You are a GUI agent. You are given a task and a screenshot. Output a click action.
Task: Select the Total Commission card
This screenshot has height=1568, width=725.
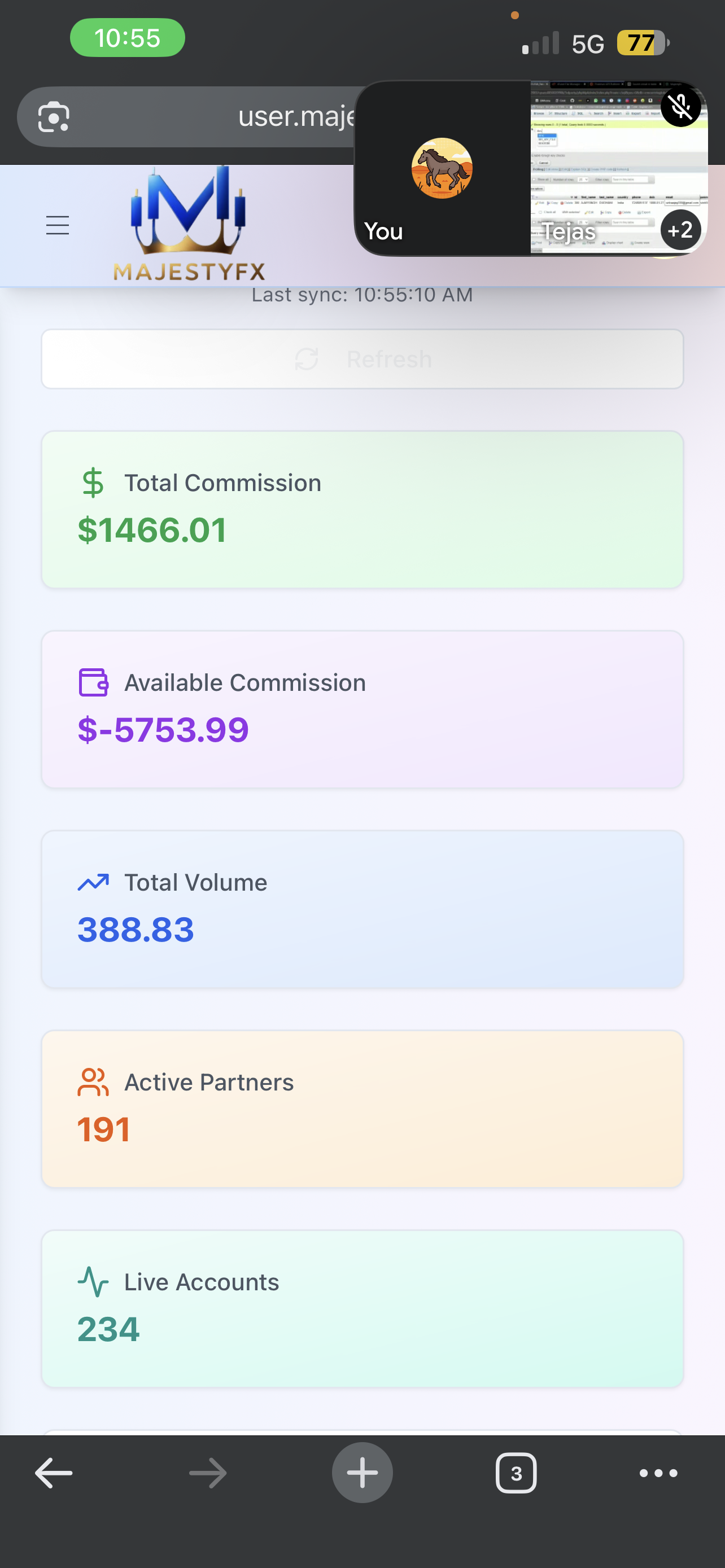[362, 509]
